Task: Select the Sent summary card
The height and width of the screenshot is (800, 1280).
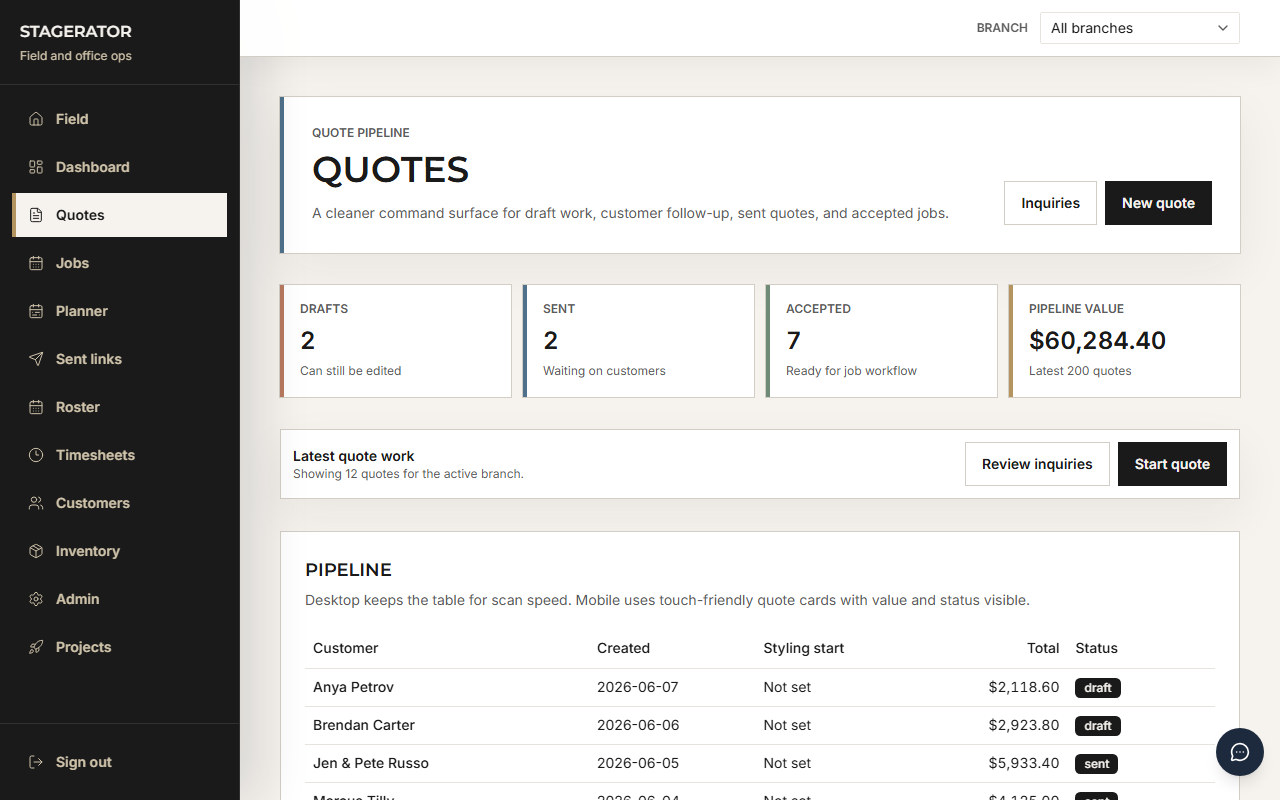Action: coord(639,341)
